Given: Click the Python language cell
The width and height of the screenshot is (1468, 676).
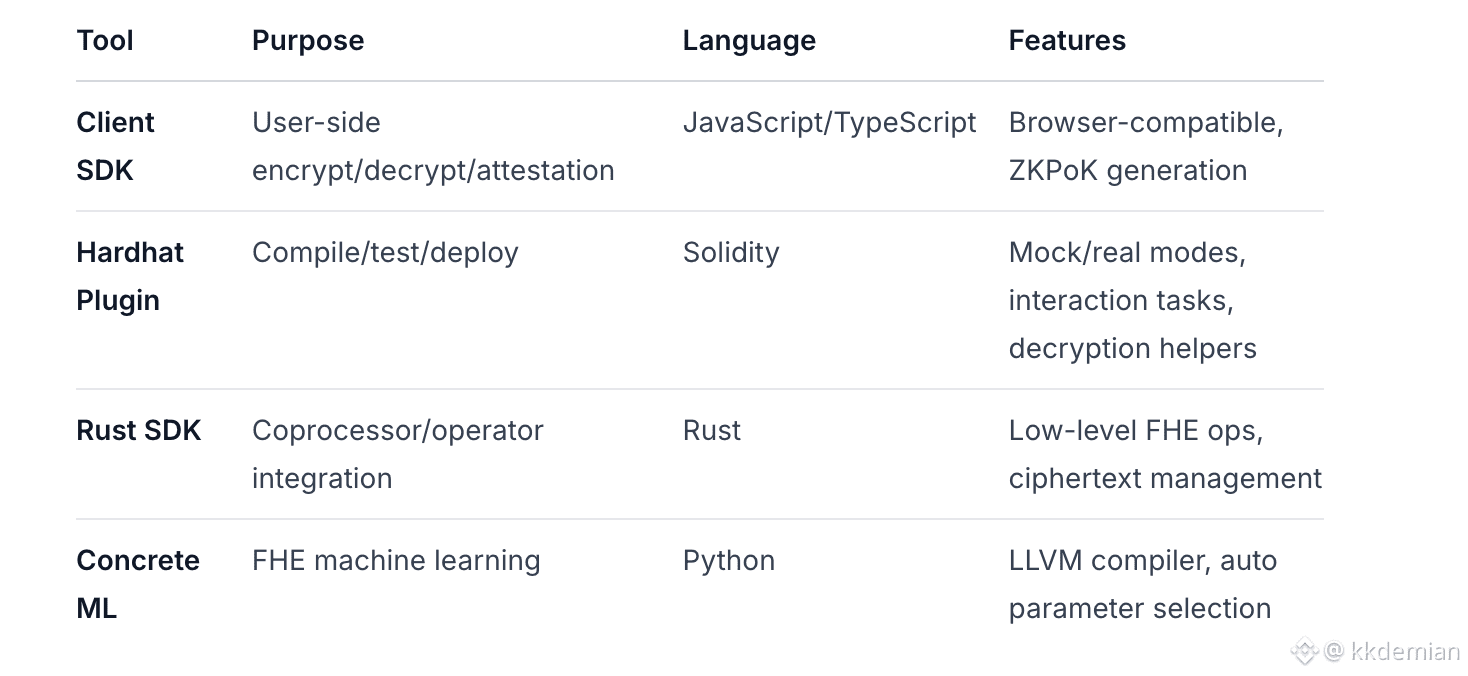Looking at the screenshot, I should pos(729,561).
